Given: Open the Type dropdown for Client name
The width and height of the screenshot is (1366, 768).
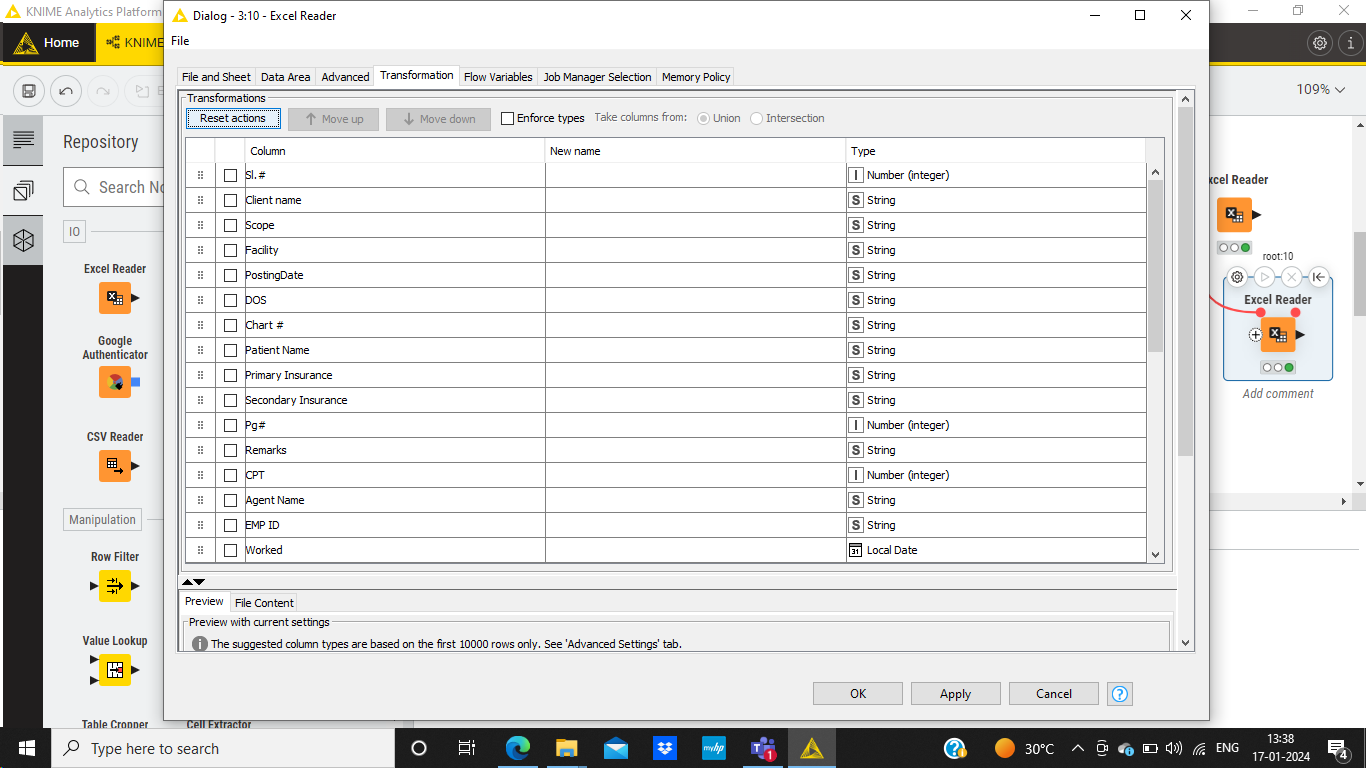Looking at the screenshot, I should [996, 200].
